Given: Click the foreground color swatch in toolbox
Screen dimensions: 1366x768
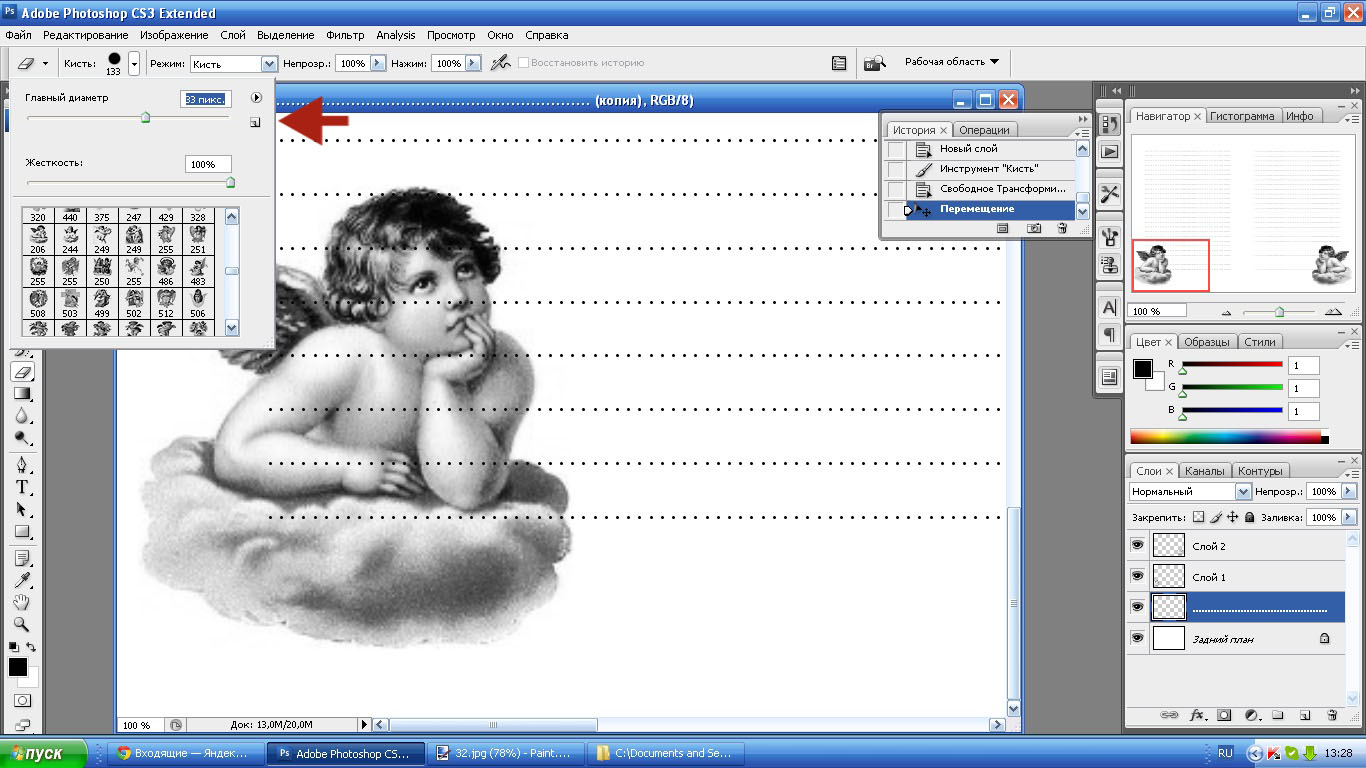Looking at the screenshot, I should click(17, 667).
